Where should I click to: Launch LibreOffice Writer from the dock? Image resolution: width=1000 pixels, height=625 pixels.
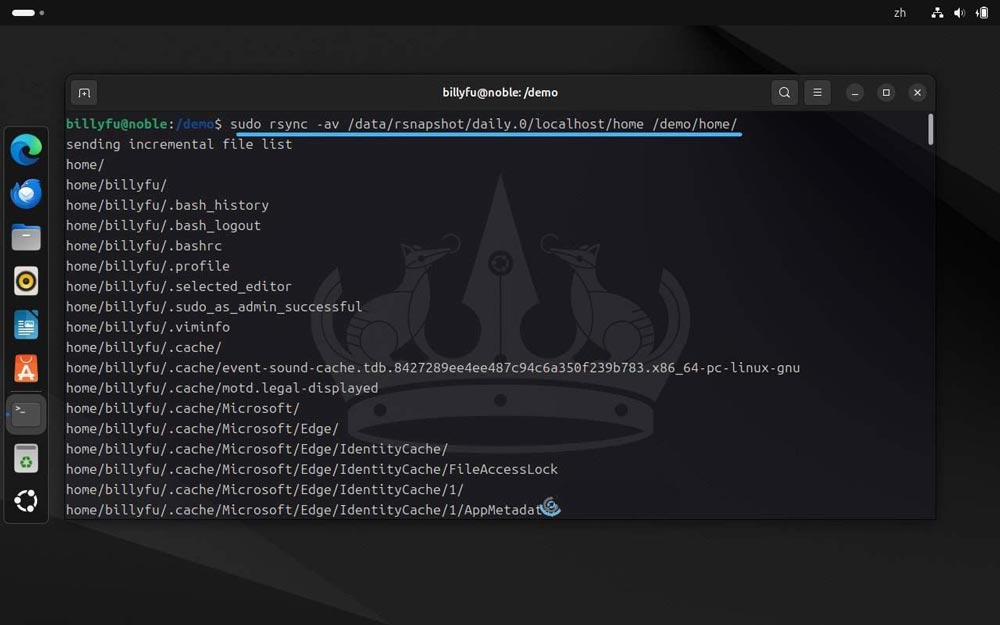click(x=26, y=325)
